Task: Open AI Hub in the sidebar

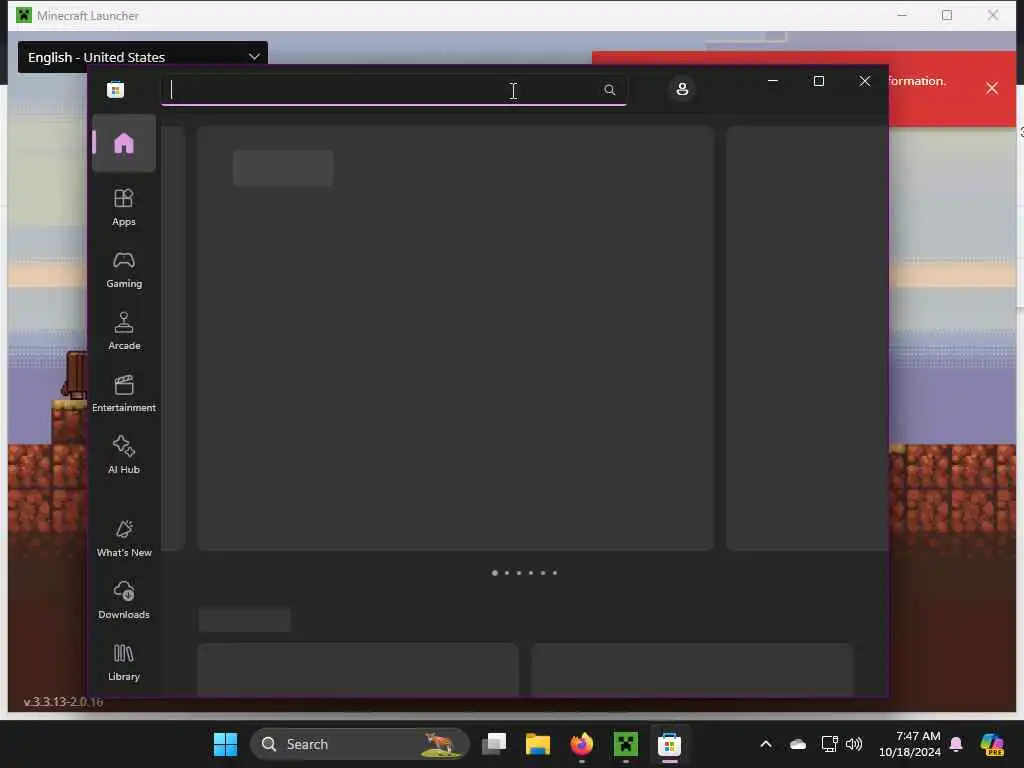Action: pyautogui.click(x=123, y=455)
